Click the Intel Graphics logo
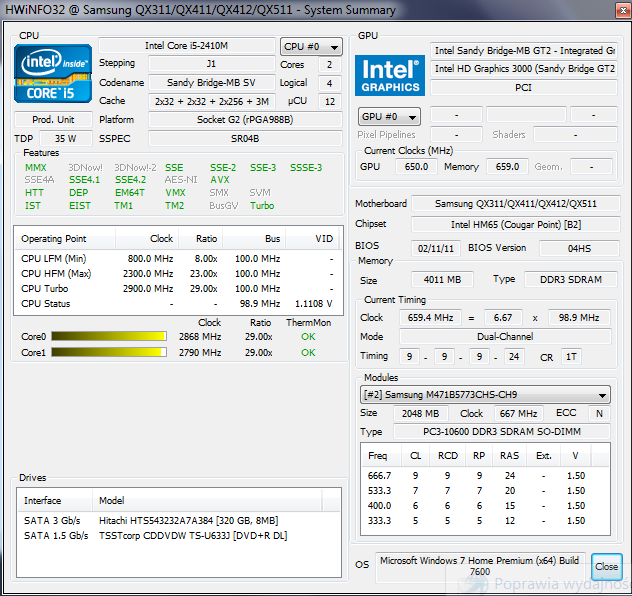This screenshot has width=632, height=596. [x=390, y=75]
